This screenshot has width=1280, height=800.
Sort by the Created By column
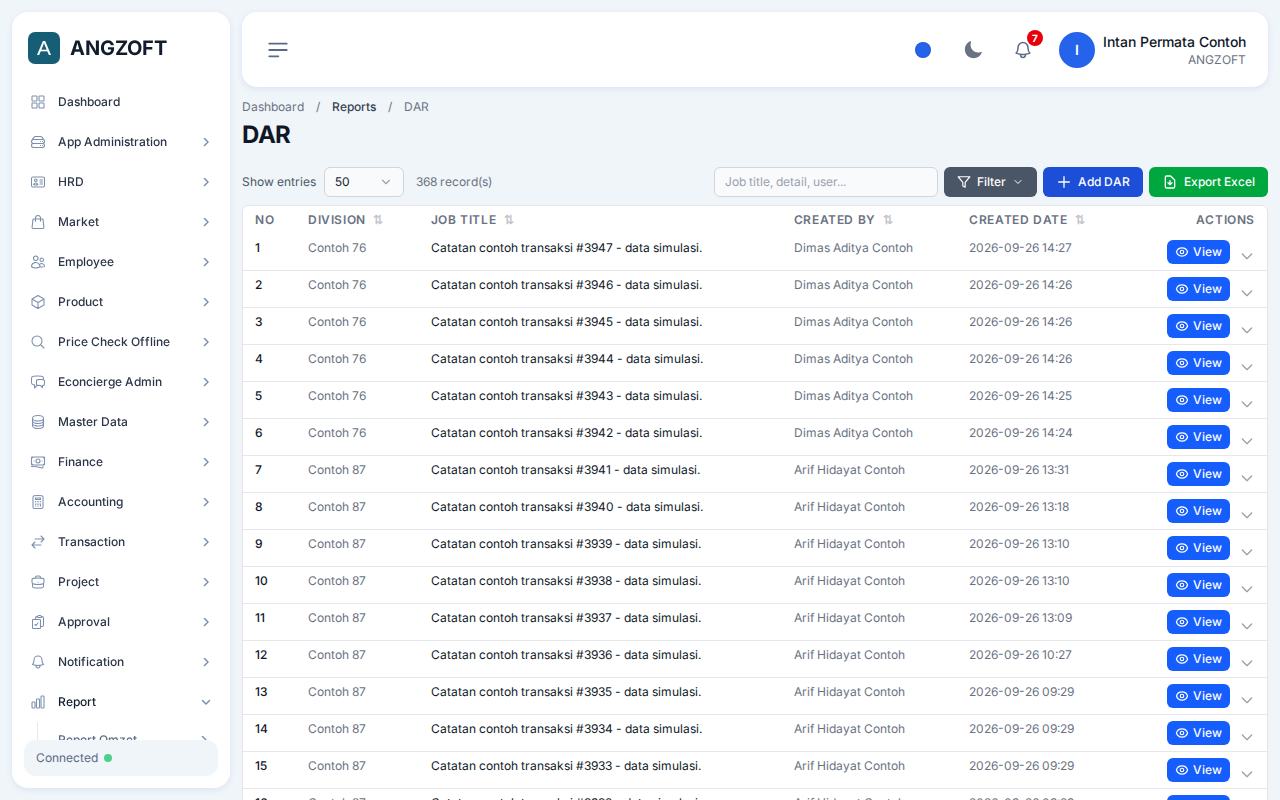(843, 220)
